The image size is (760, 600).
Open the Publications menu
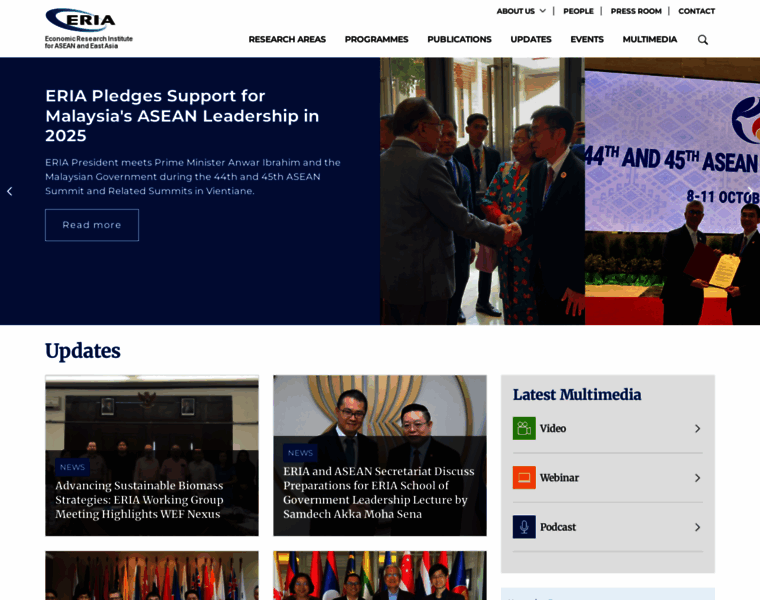click(459, 39)
